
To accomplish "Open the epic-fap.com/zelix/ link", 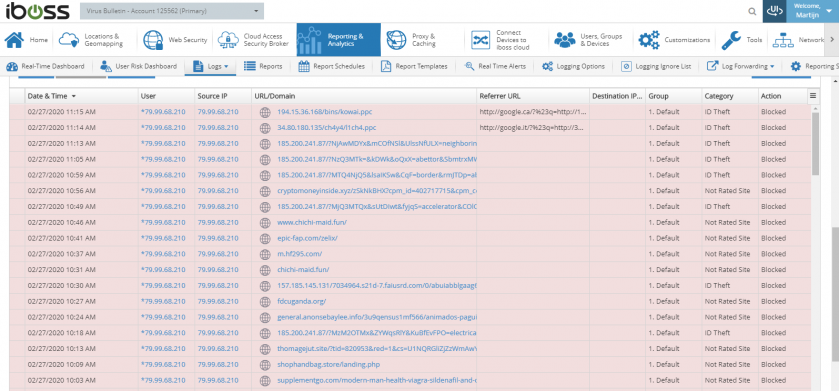I will tap(307, 238).
